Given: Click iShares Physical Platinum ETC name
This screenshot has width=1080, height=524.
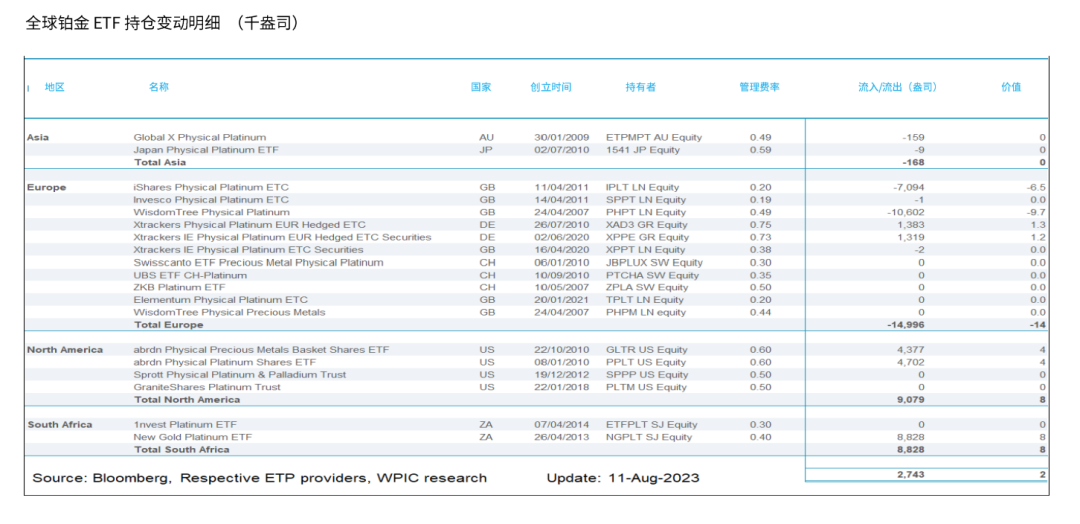Looking at the screenshot, I should 211,187.
